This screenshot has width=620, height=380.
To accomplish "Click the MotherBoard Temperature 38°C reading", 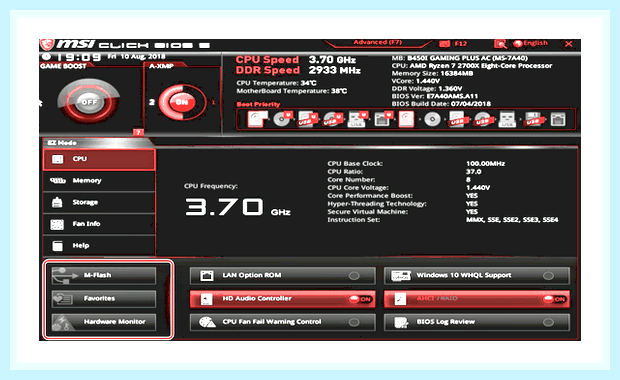I will 291,91.
